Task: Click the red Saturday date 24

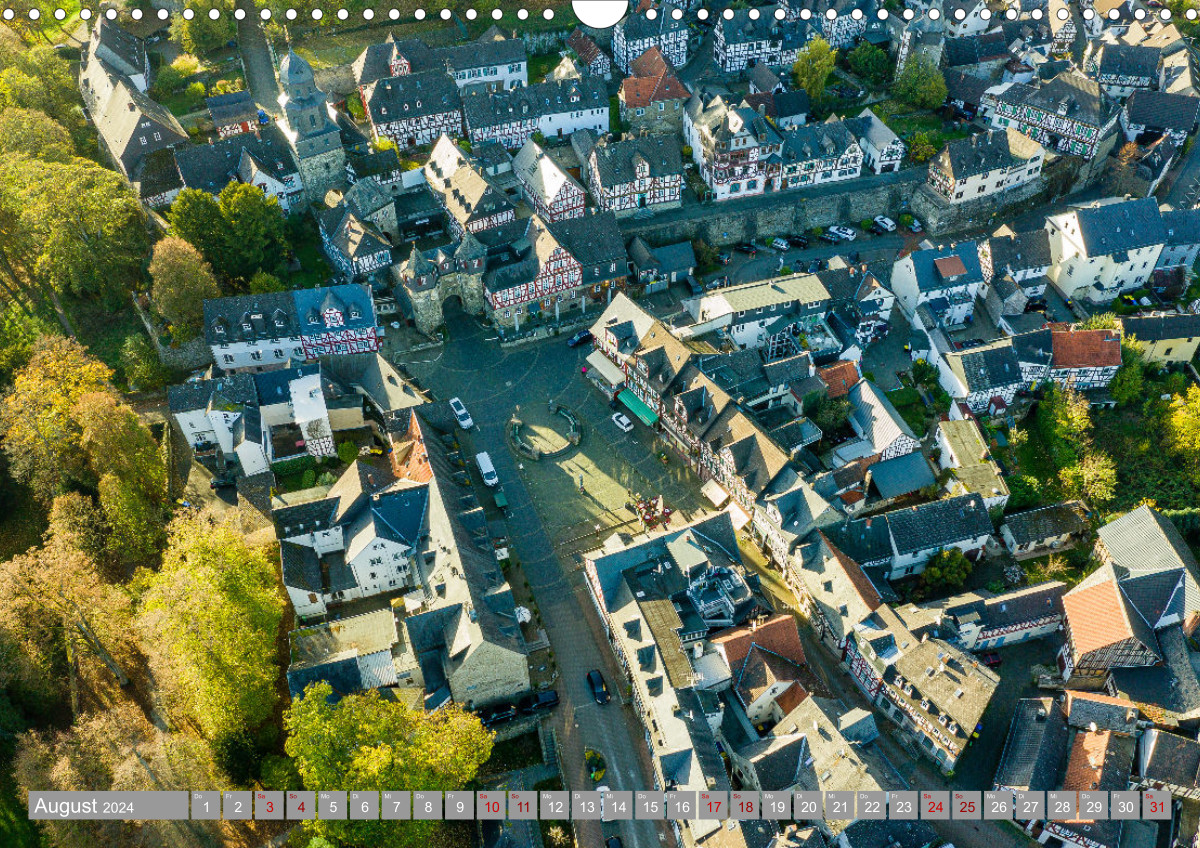Action: (x=935, y=806)
